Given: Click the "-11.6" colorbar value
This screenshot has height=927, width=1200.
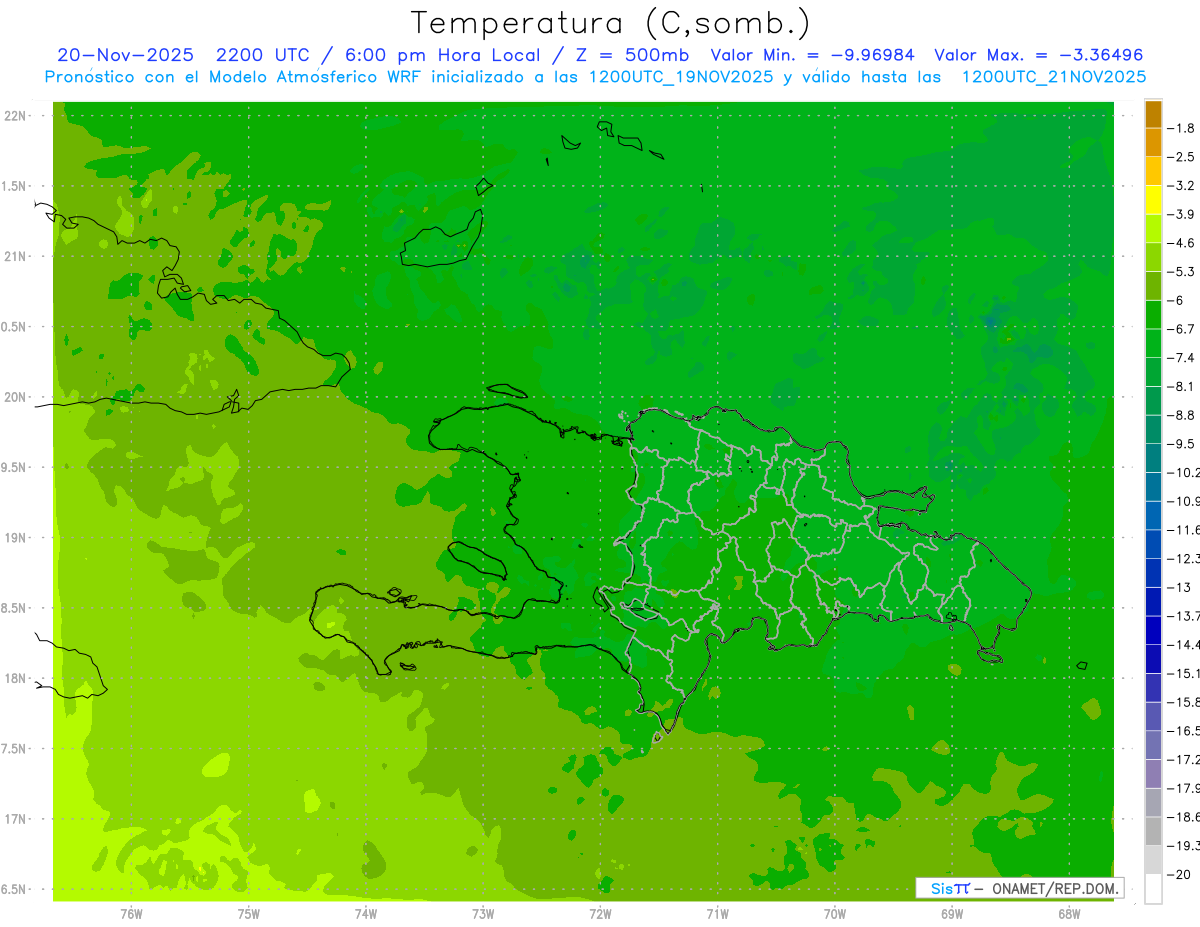Looking at the screenshot, I should 1184,530.
